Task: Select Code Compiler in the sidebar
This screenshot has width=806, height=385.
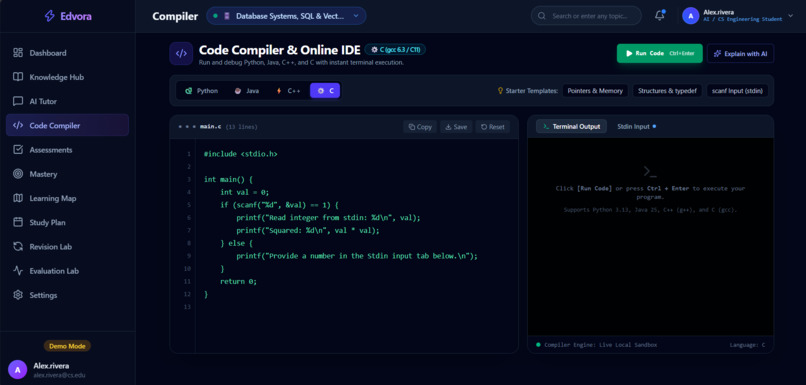Action: (x=67, y=125)
